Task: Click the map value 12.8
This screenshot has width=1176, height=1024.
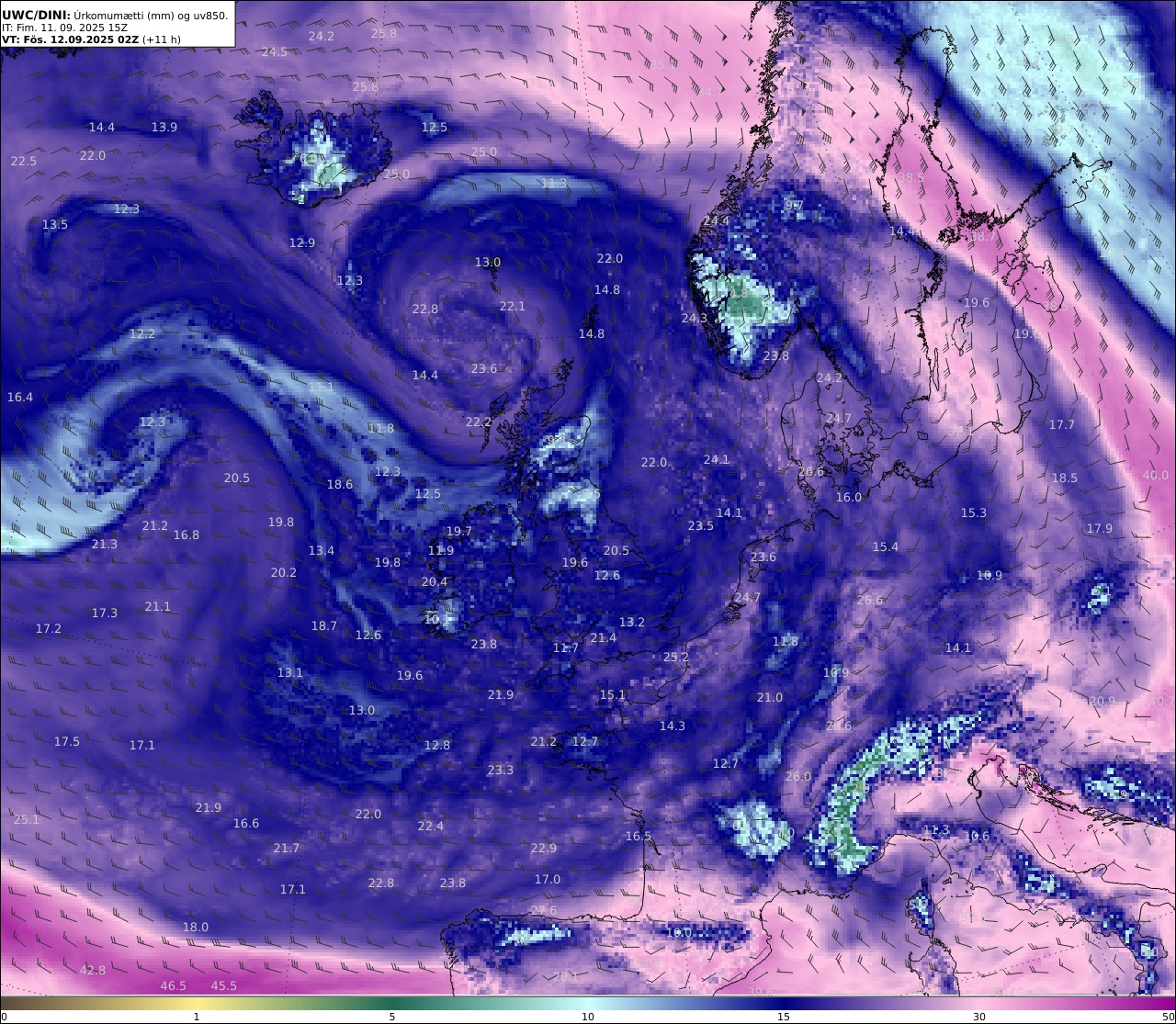Action: click(436, 746)
